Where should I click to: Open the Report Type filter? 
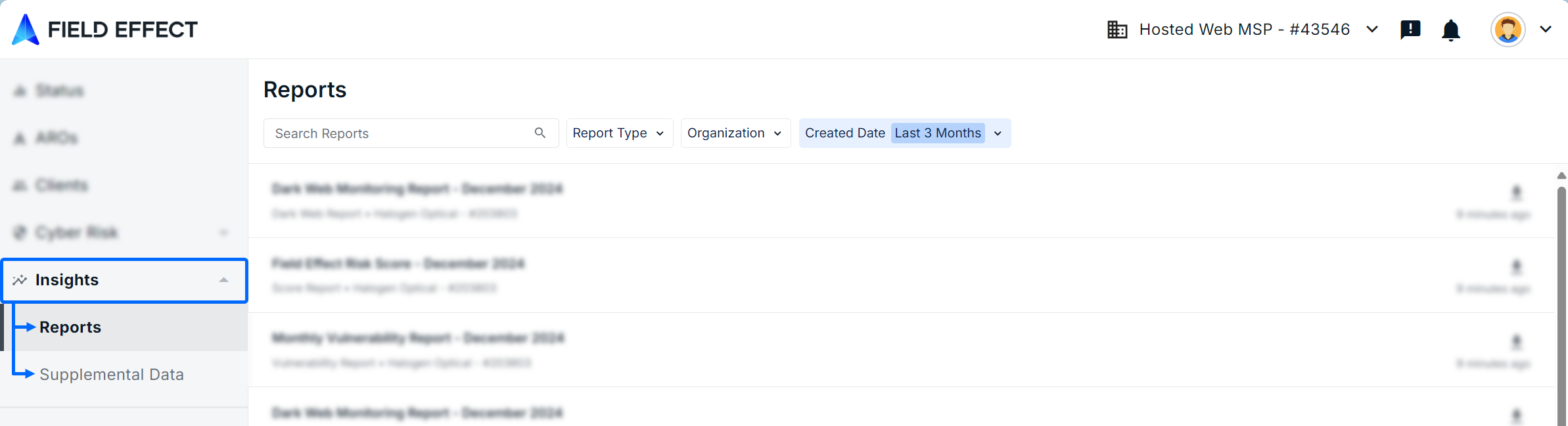tap(620, 133)
